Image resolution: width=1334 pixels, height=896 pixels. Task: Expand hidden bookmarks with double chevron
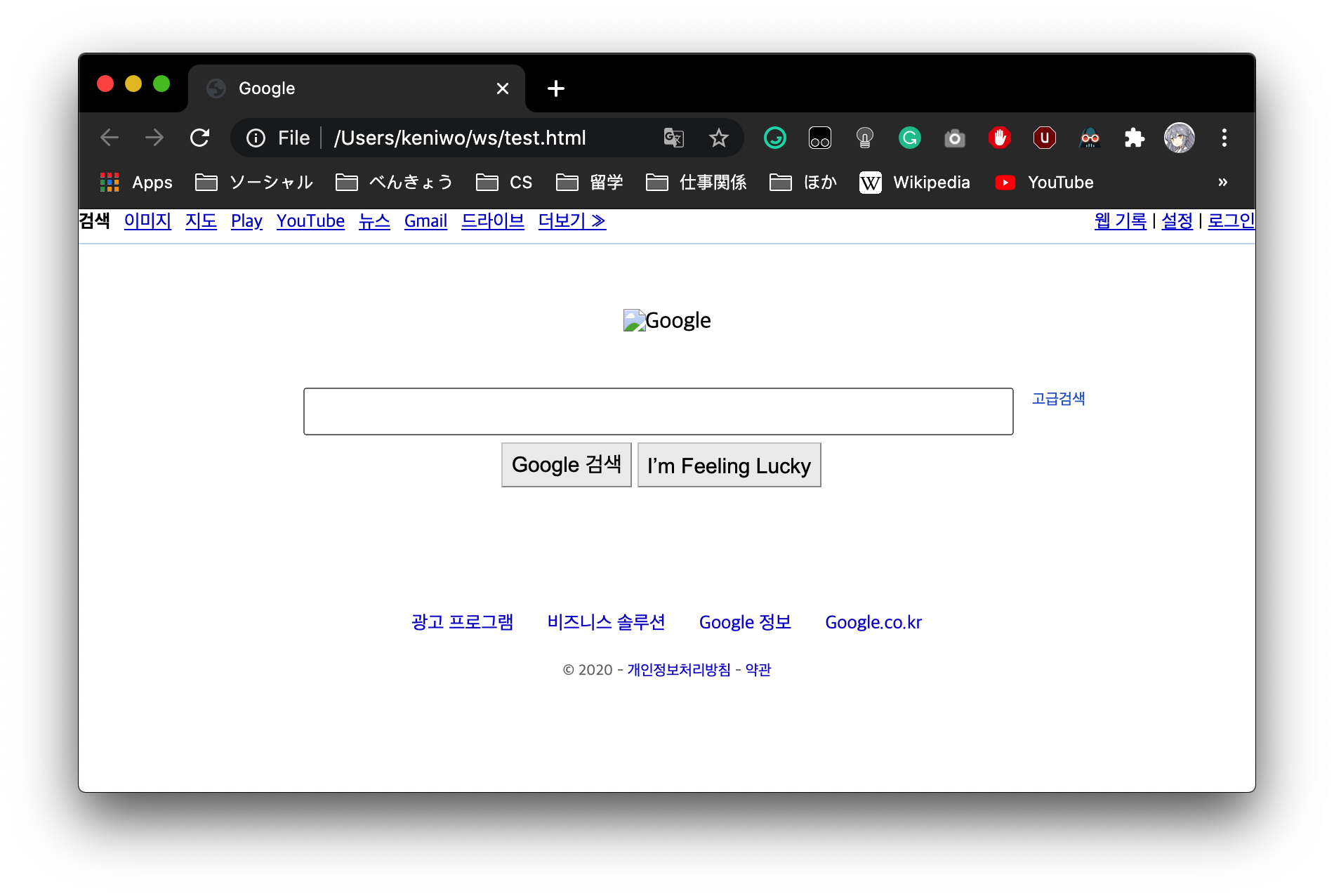coord(1222,183)
